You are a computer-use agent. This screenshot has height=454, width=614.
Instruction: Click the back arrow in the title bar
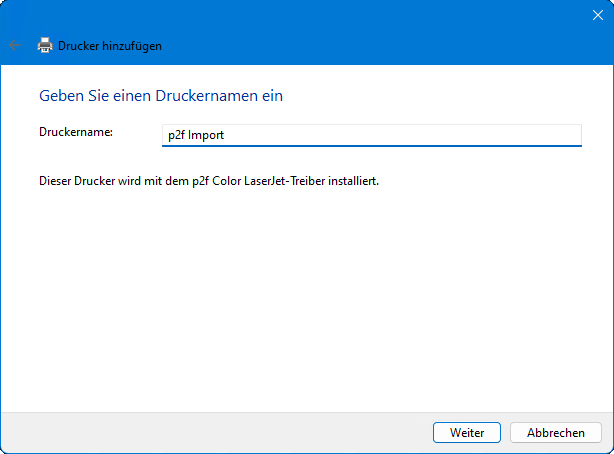click(14, 45)
